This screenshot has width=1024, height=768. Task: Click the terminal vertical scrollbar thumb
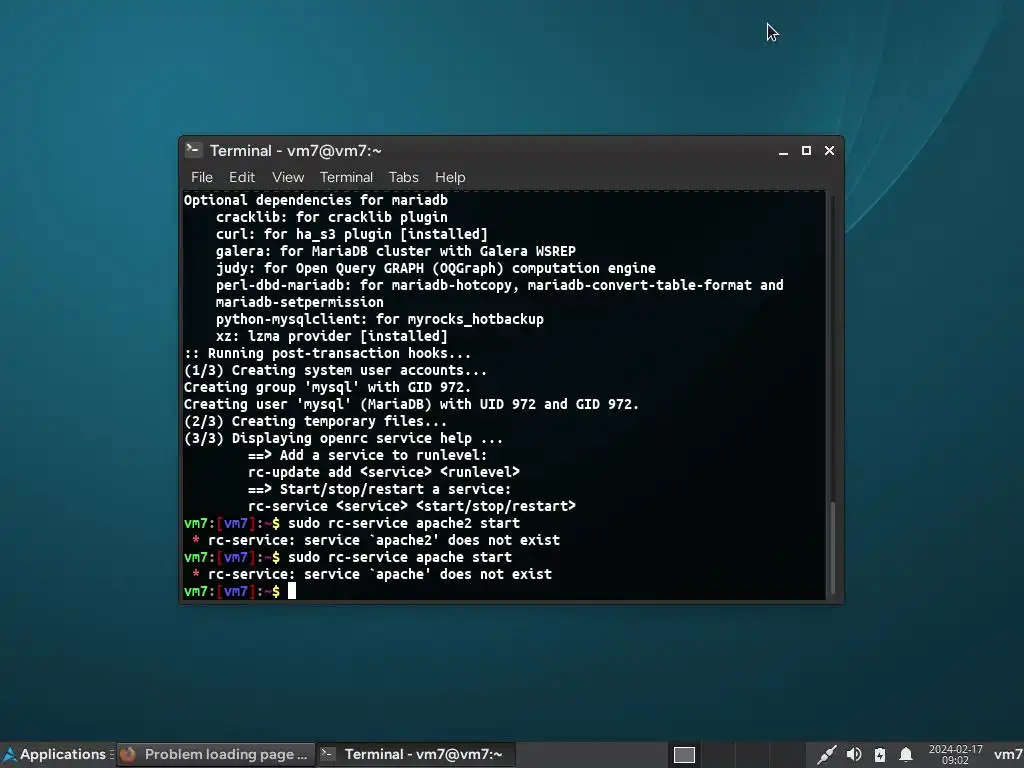coord(832,547)
